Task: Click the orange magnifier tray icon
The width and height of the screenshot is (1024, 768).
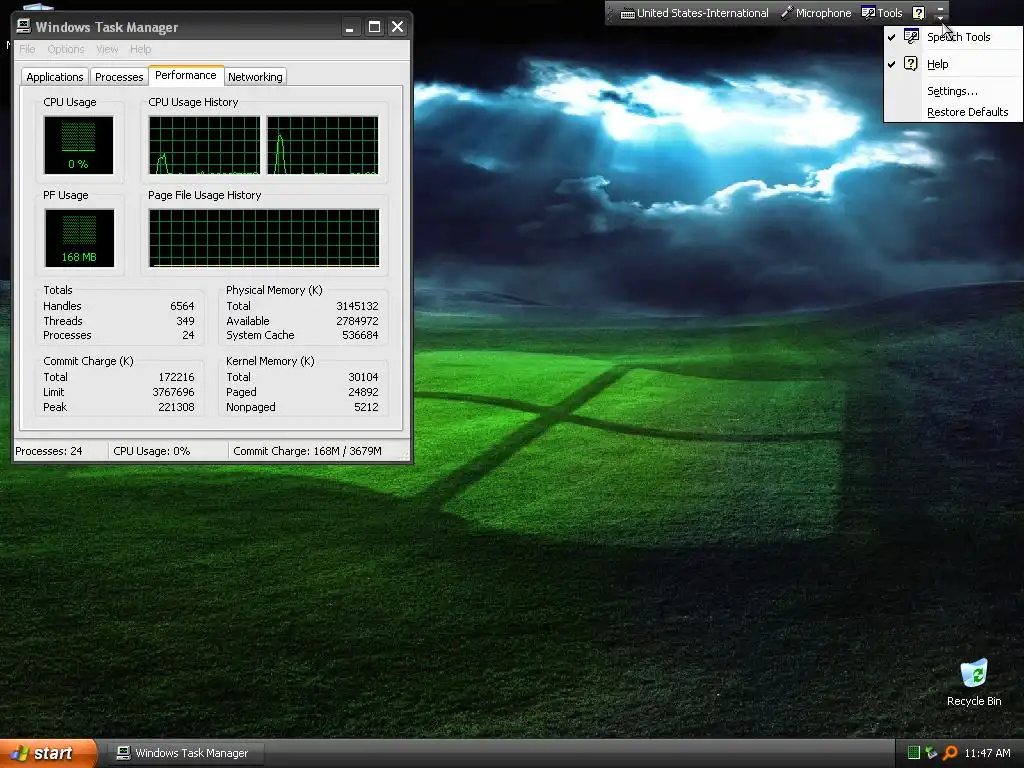Action: click(950, 752)
